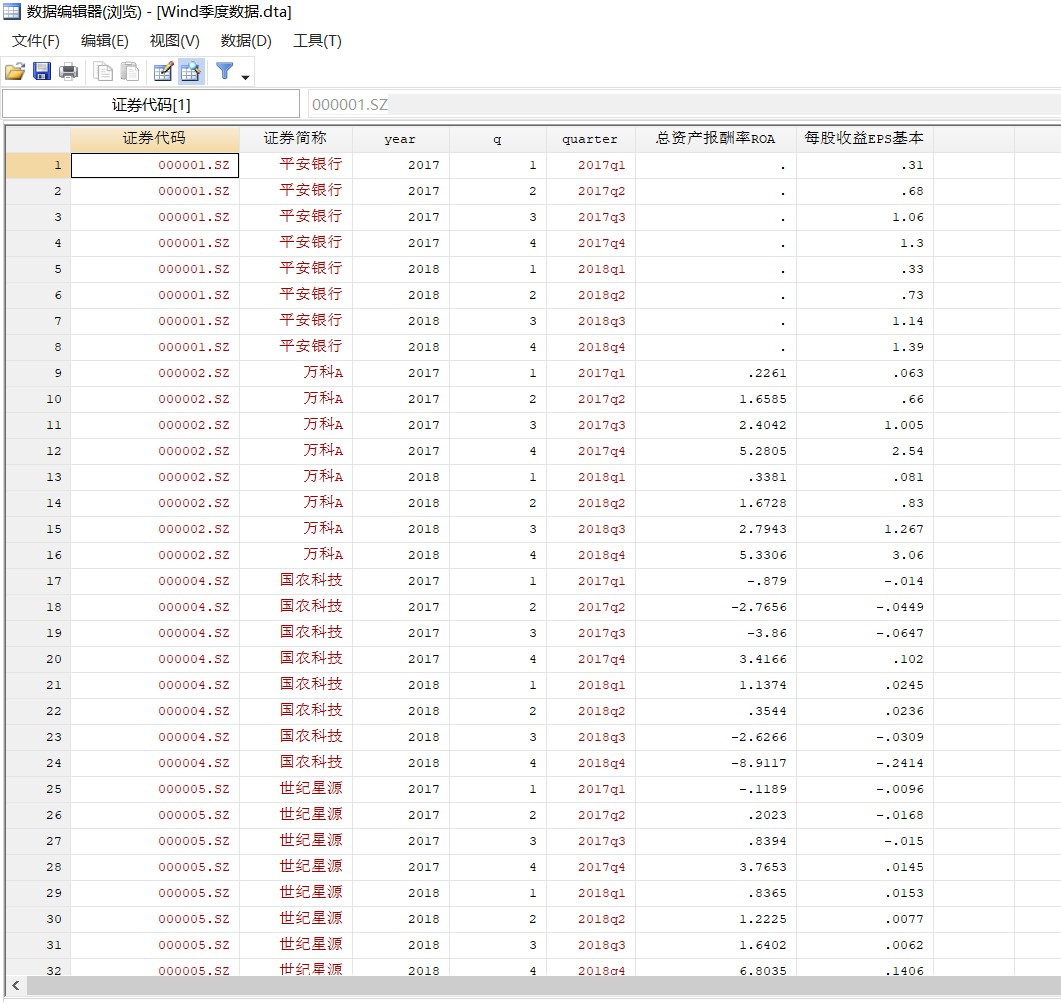Toggle Browse mode magnifier icon
Image resolution: width=1061 pixels, height=1005 pixels.
pos(190,71)
